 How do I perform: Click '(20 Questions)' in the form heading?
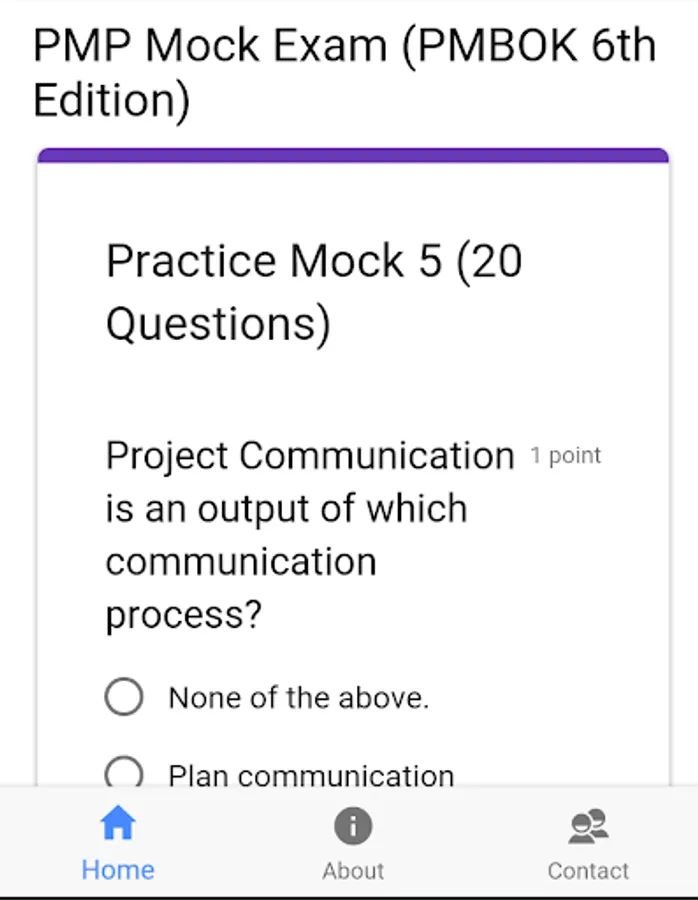[218, 325]
